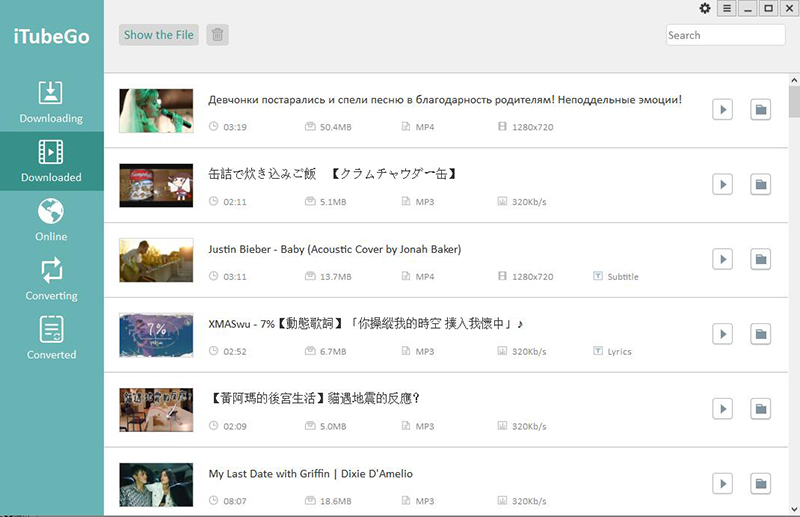Click the scrollbar up arrow
The height and width of the screenshot is (517, 800).
point(794,80)
